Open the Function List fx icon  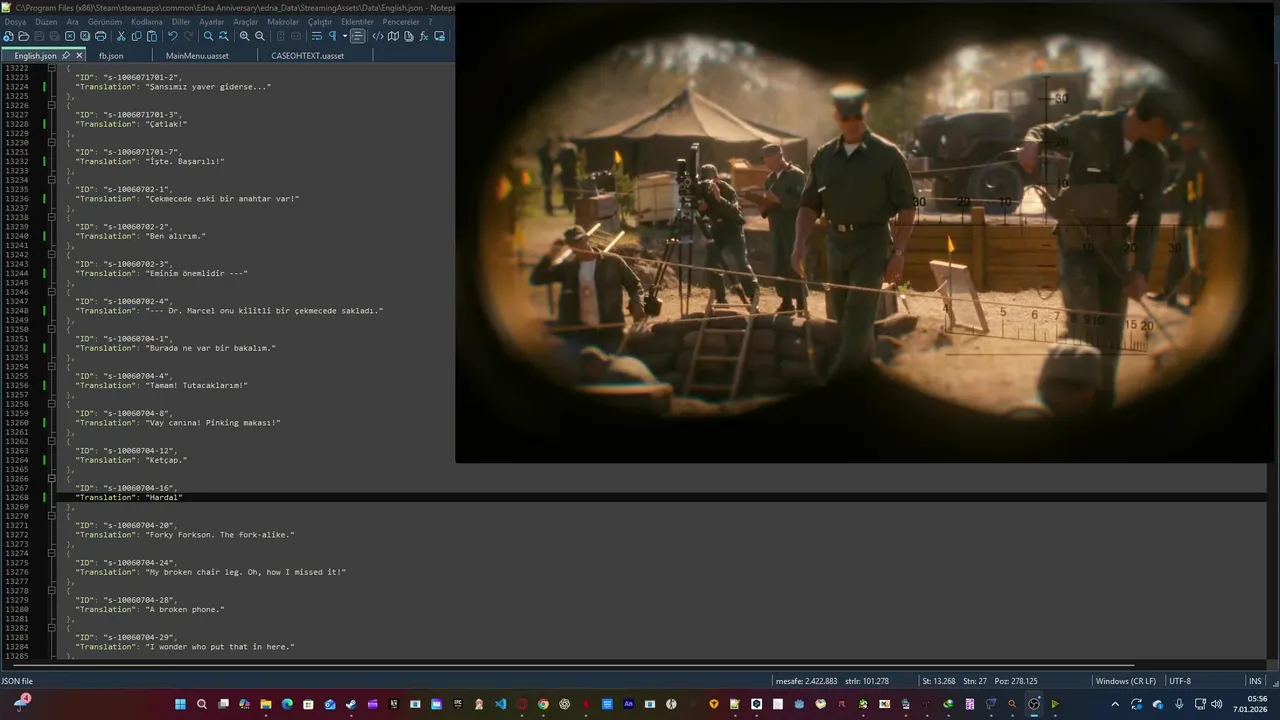tap(424, 36)
